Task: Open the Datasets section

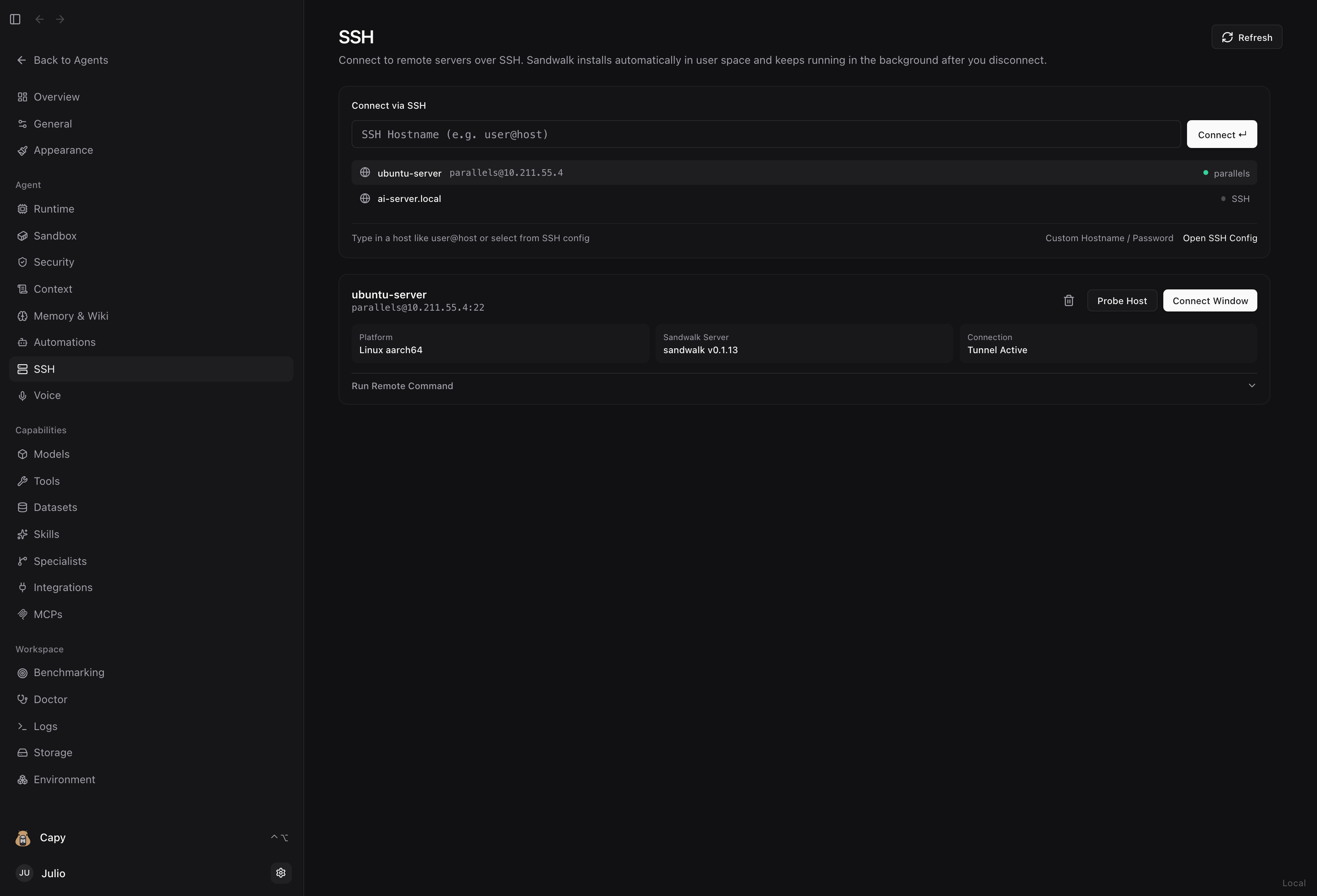Action: pyautogui.click(x=151, y=507)
